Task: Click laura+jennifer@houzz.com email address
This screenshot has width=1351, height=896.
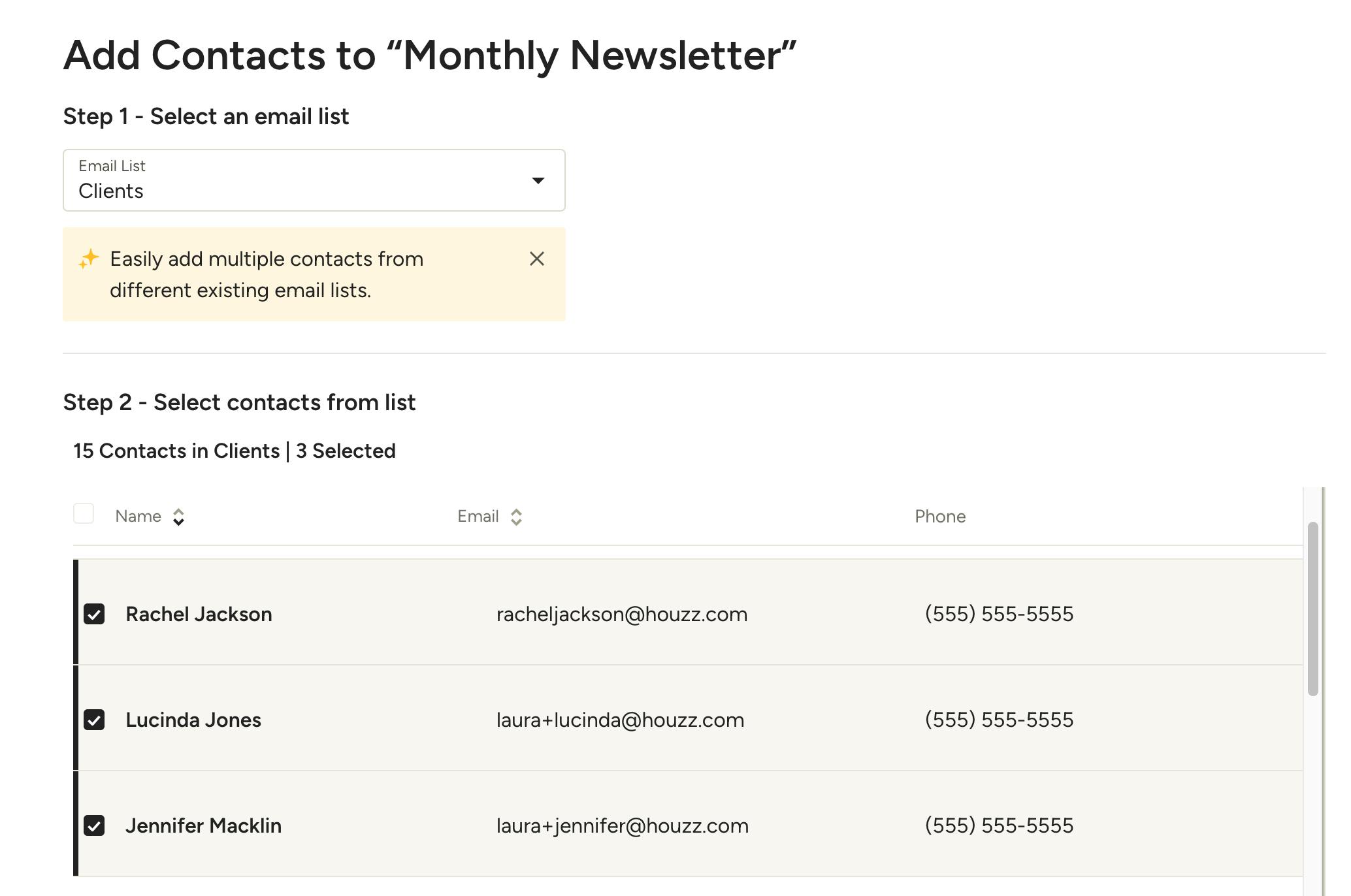Action: click(623, 826)
